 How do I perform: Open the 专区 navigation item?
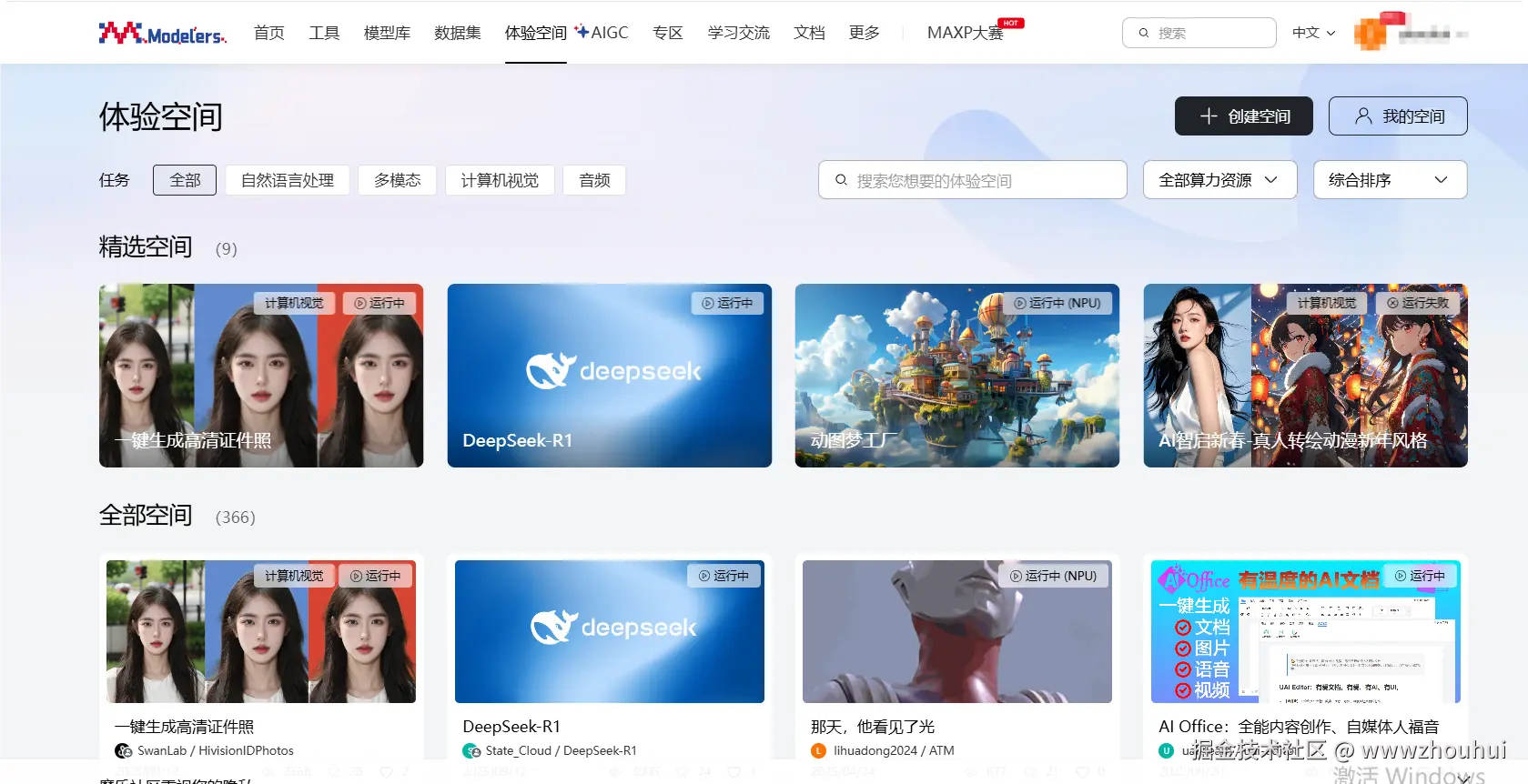coord(668,33)
